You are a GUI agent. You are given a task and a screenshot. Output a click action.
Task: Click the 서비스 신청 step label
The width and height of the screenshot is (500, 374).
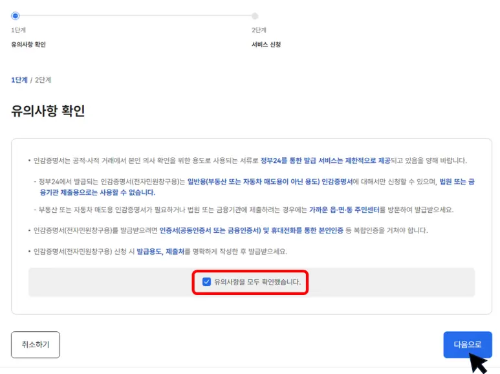[266, 44]
